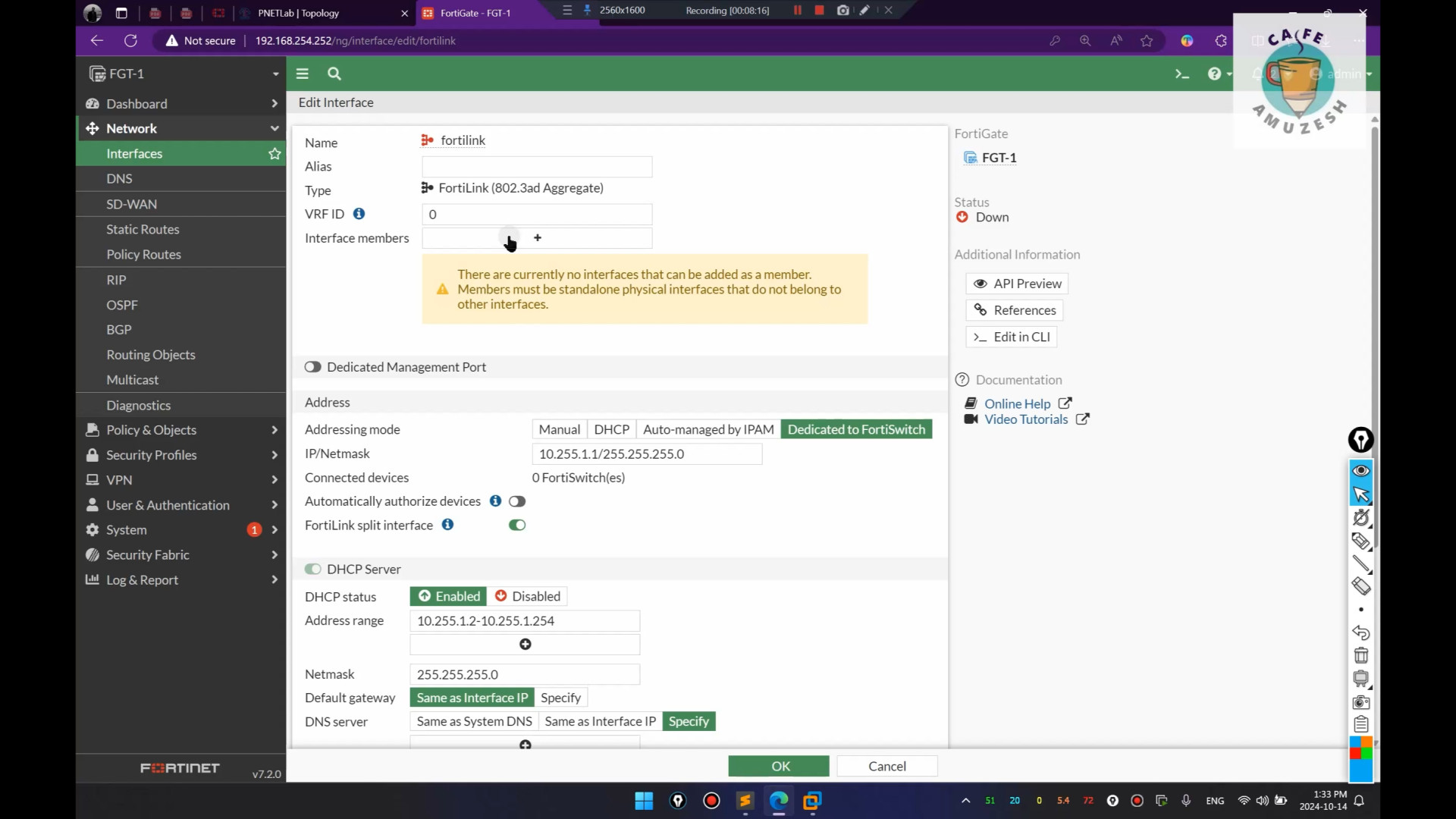Collapse the Network menu
The height and width of the screenshot is (819, 1456).
[x=181, y=129]
